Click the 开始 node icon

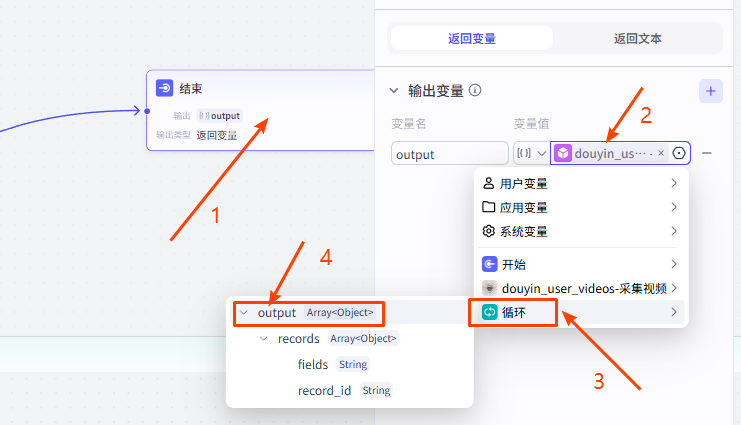coord(490,264)
